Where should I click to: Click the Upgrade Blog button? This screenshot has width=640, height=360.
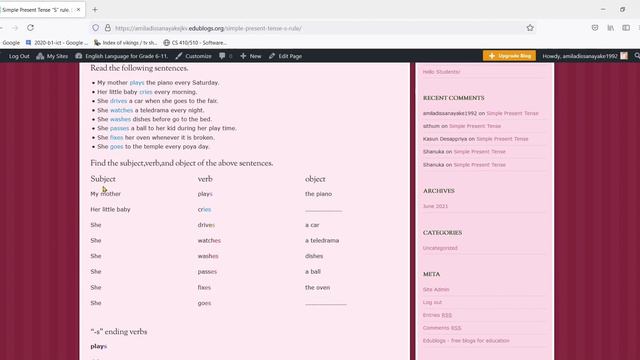(x=509, y=56)
